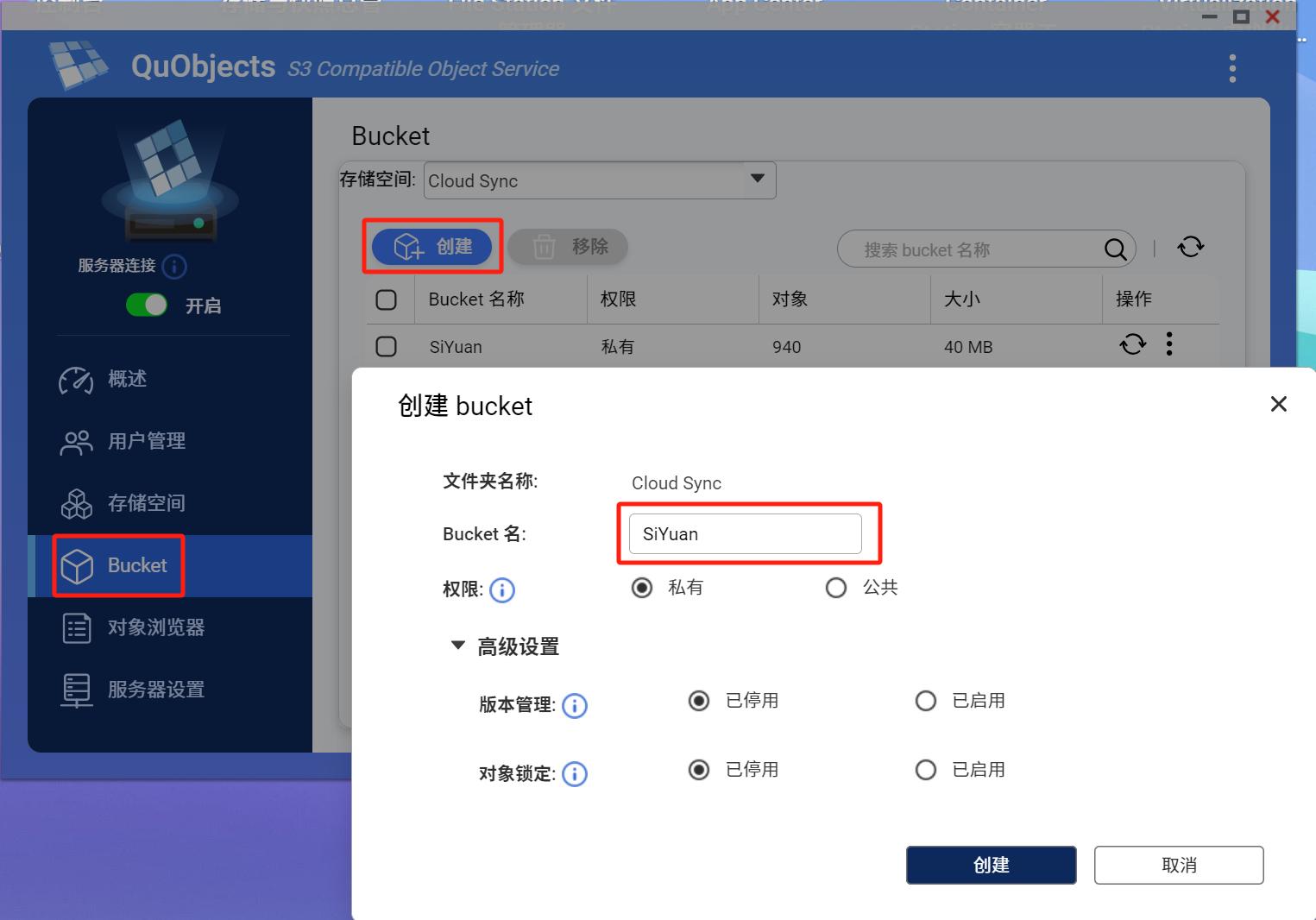The width and height of the screenshot is (1316, 920).
Task: Click the SiYuan bucket name cell
Action: (x=456, y=347)
